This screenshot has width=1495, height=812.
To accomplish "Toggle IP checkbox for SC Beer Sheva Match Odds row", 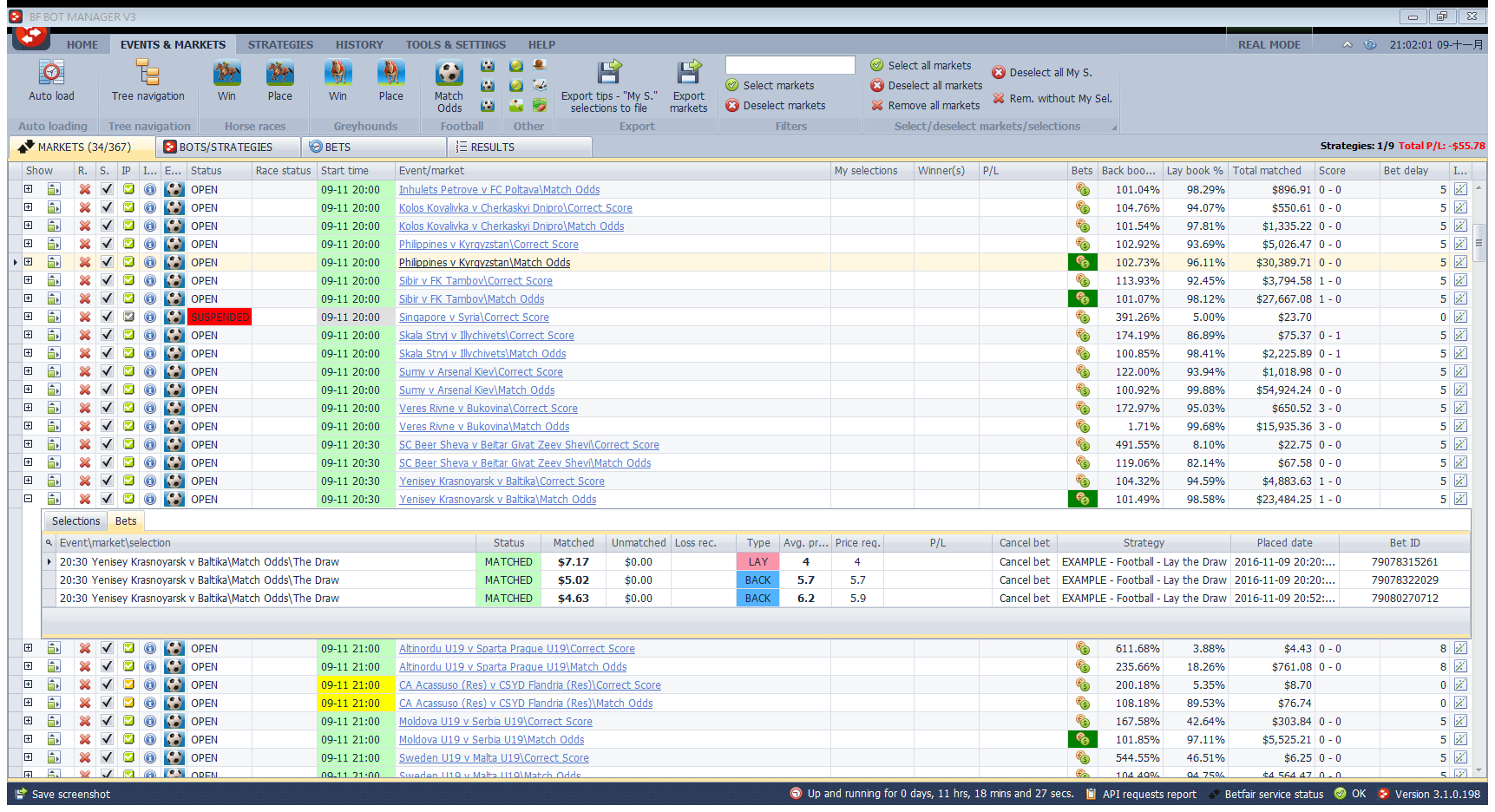I will (128, 462).
